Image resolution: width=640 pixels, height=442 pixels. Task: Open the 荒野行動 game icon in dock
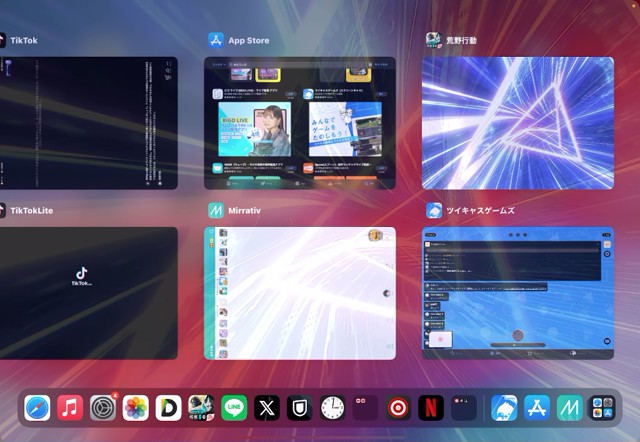201,408
